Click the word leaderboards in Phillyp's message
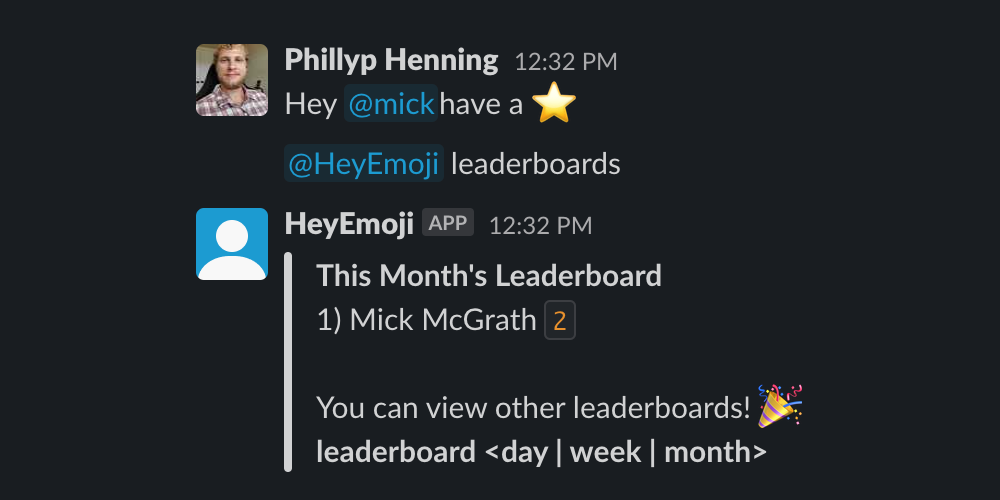The width and height of the screenshot is (1000, 500). (536, 164)
